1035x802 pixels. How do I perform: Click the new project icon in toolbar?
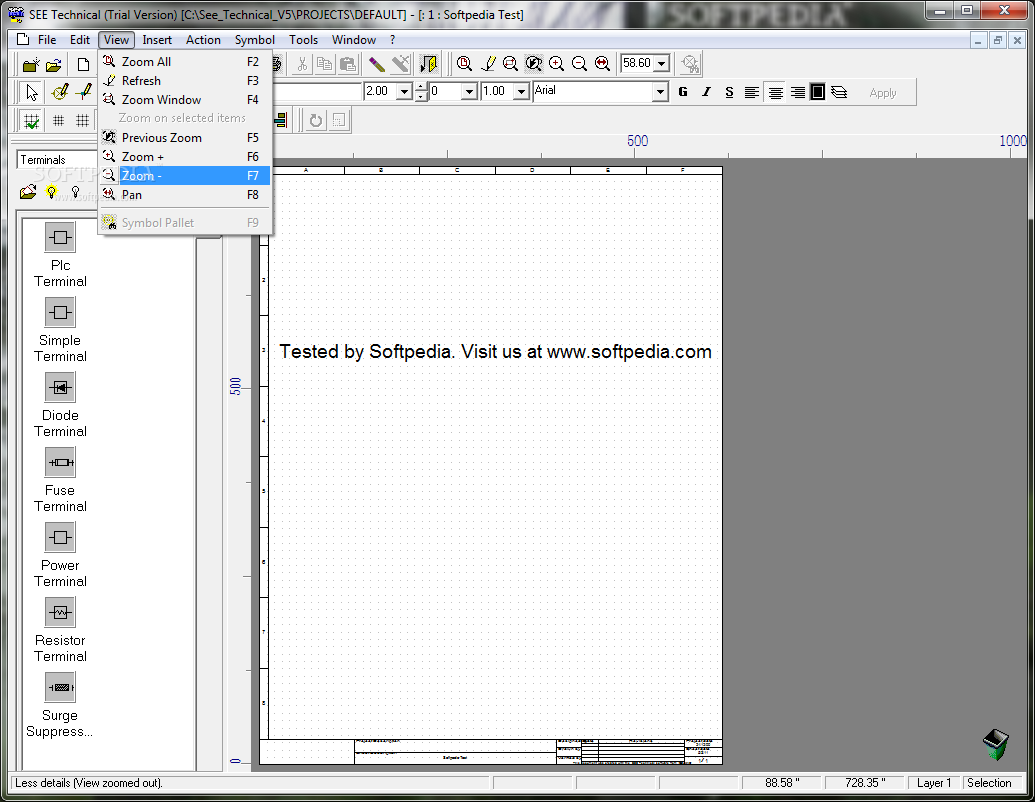point(31,65)
